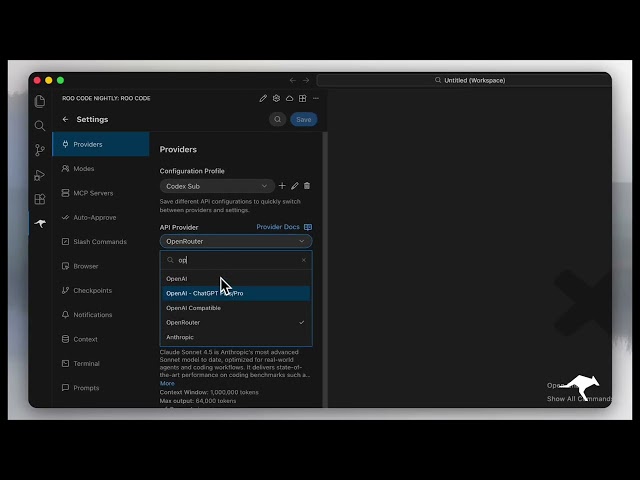Click the More link under model description
Image resolution: width=640 pixels, height=480 pixels.
[x=167, y=383]
